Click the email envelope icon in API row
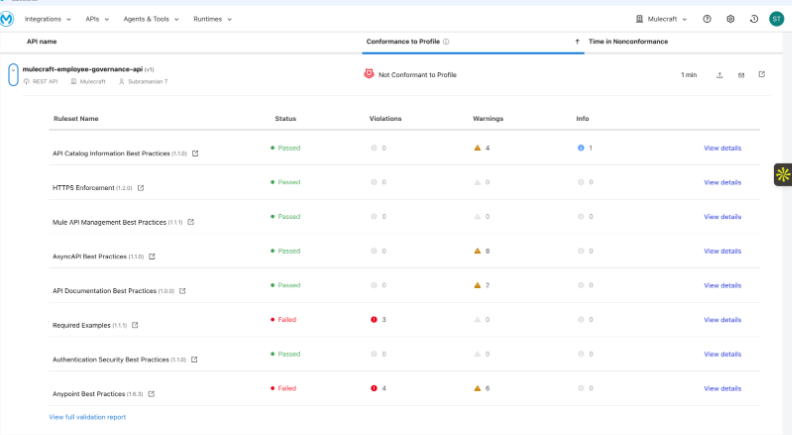Screen dimensions: 792x435 click(x=741, y=75)
